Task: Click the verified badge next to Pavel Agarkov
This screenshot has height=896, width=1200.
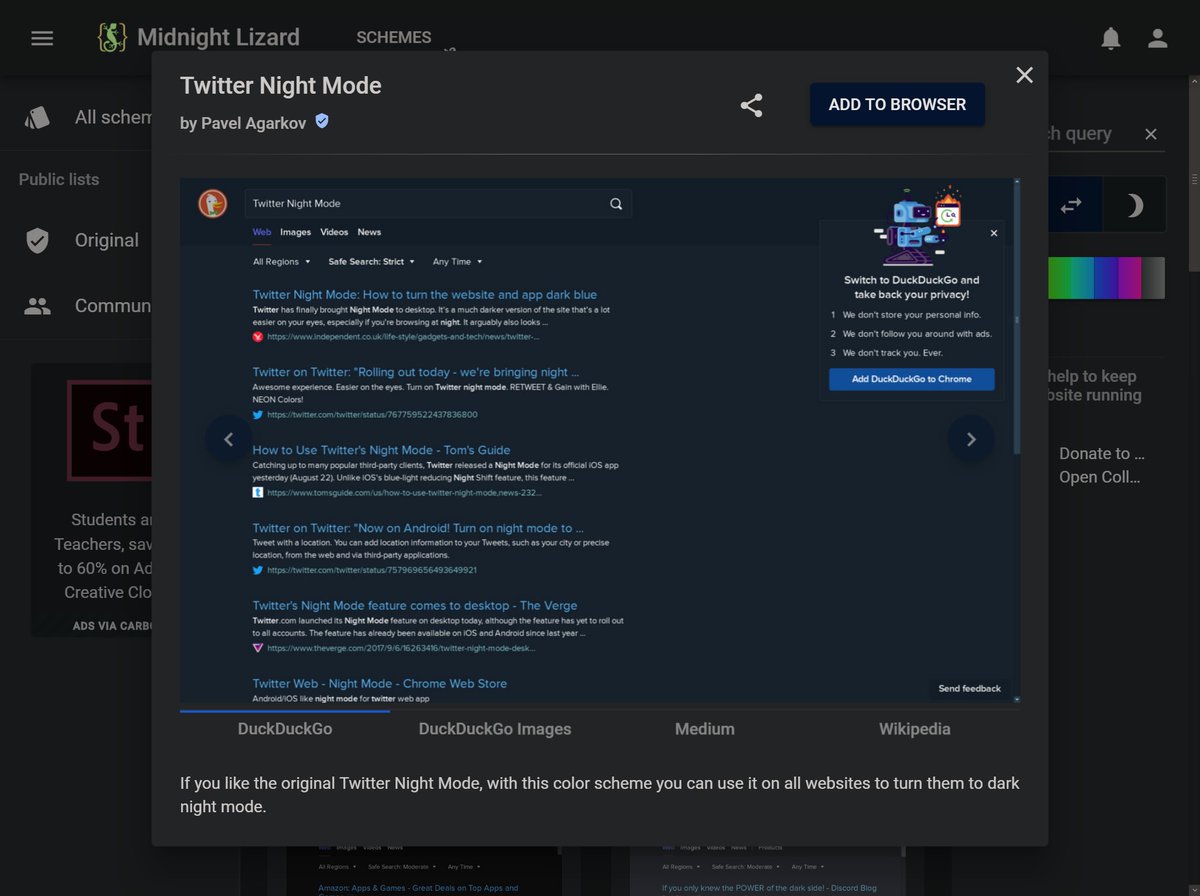Action: (322, 121)
